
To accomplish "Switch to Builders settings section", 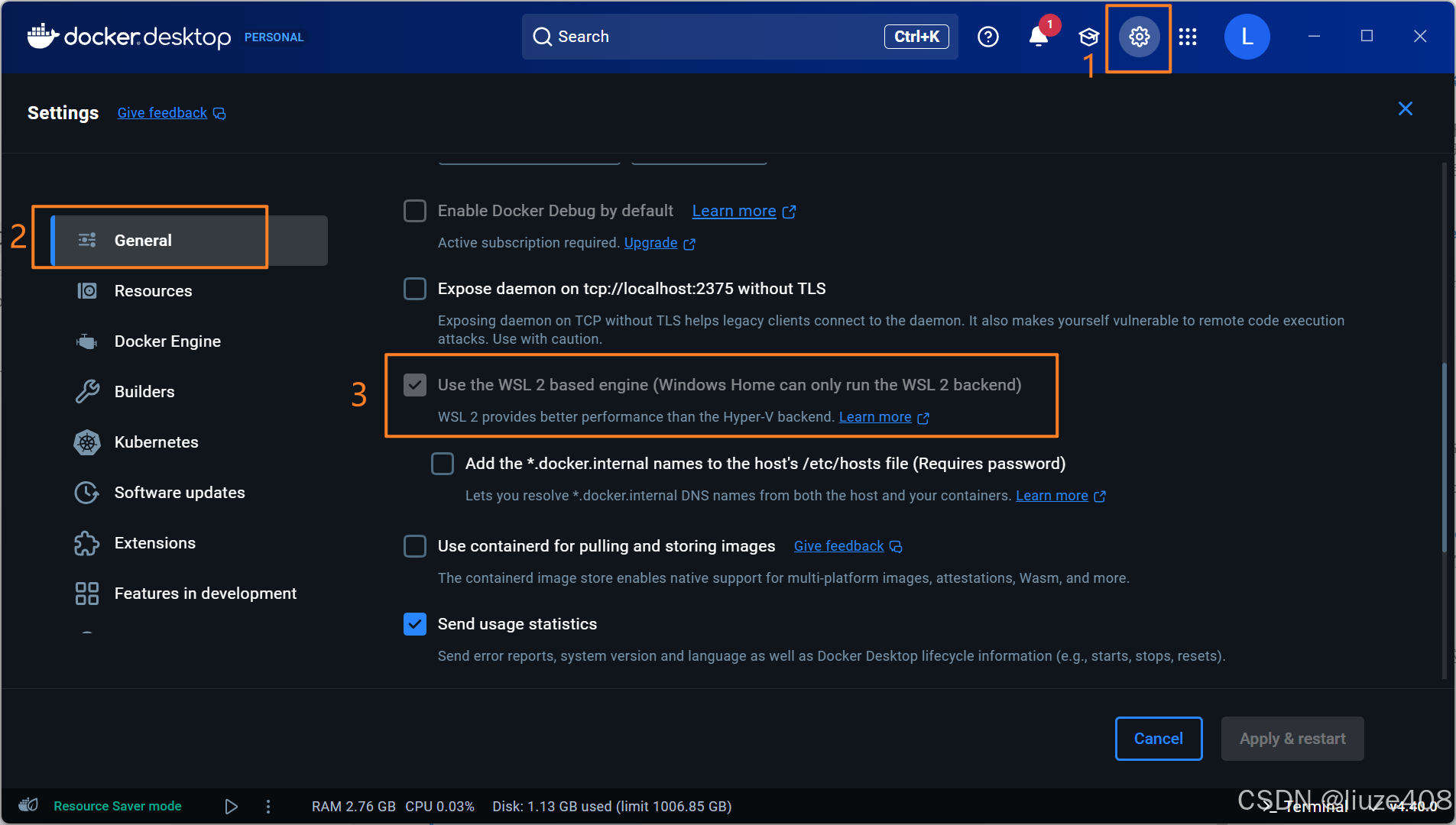I will click(x=189, y=392).
